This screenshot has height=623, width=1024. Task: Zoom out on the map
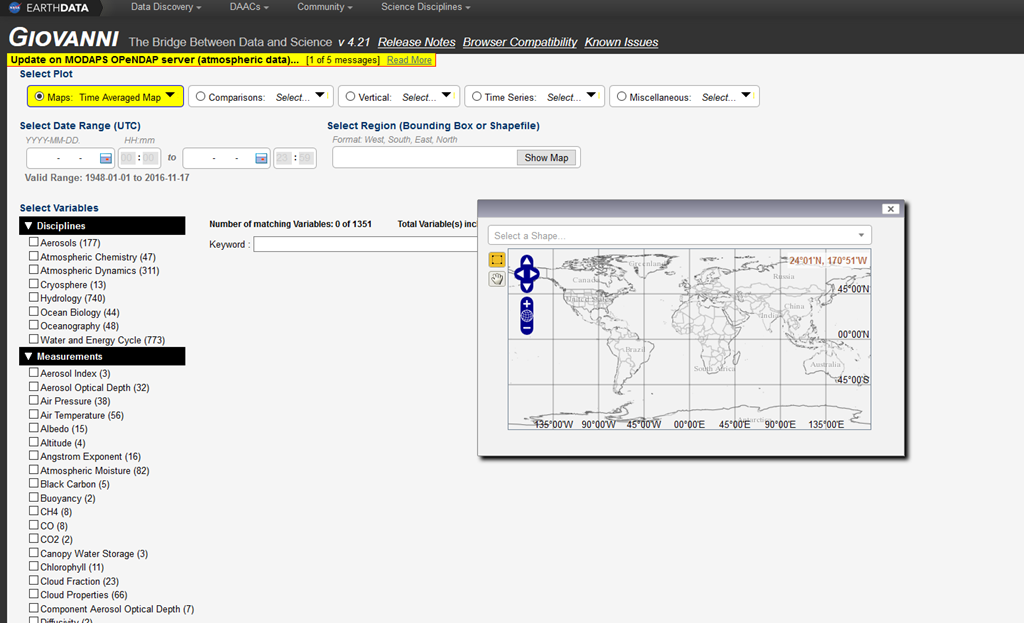[527, 328]
